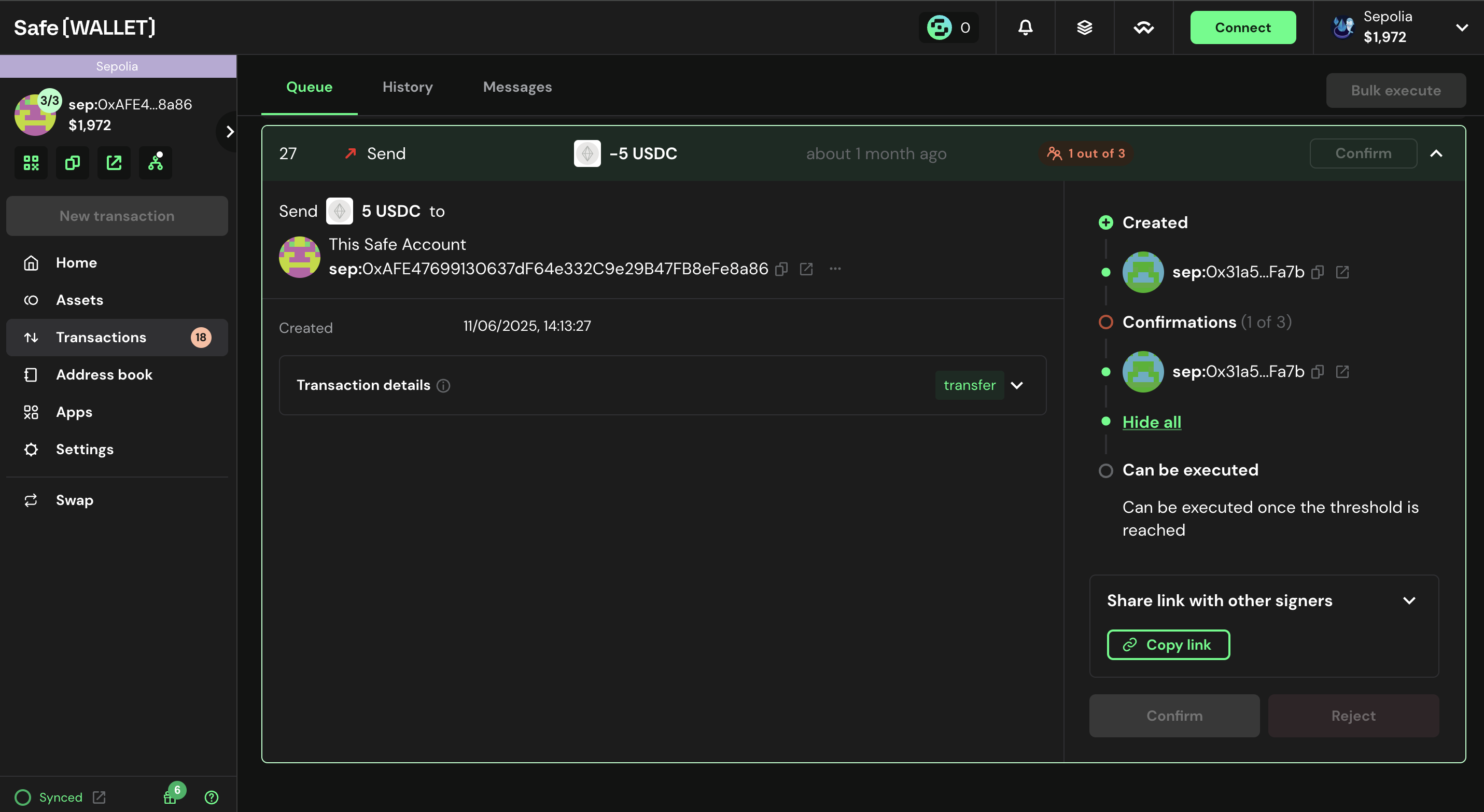Click the Hide all link
The width and height of the screenshot is (1484, 812).
(1152, 422)
